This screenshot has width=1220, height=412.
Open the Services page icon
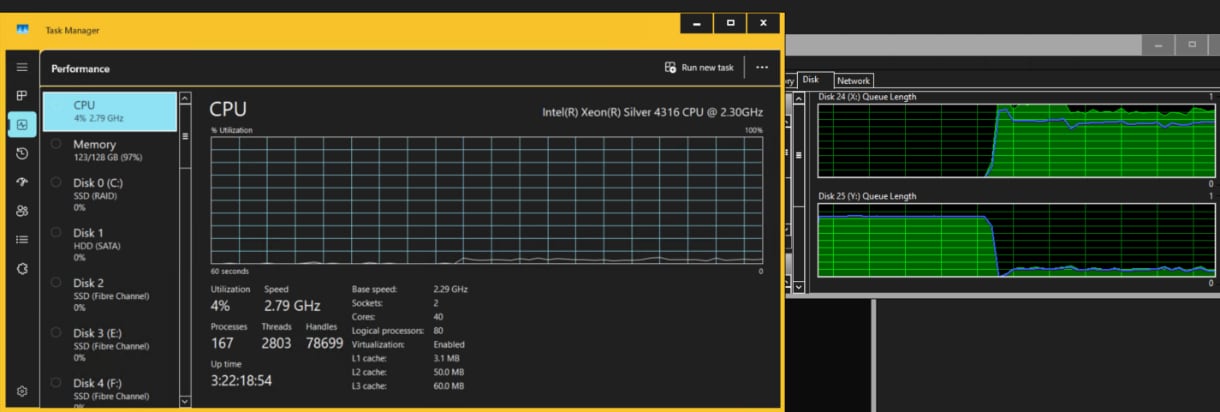22,269
